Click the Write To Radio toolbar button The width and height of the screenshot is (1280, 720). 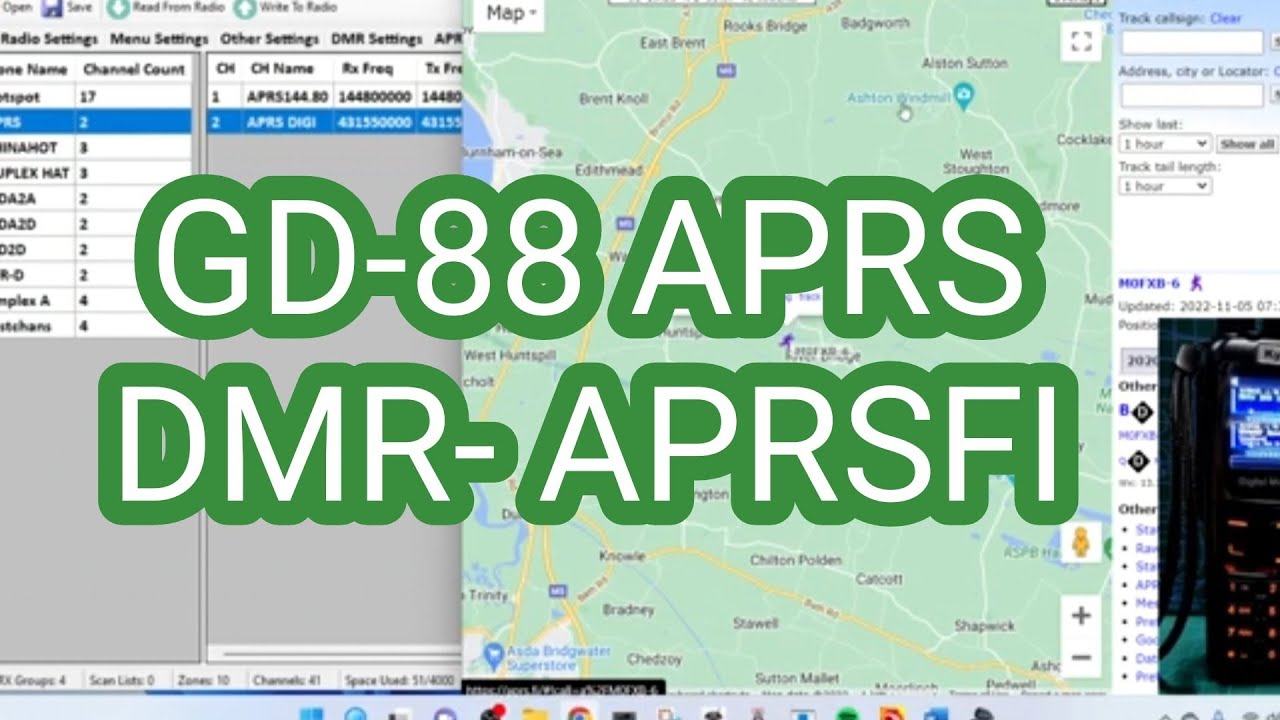285,8
